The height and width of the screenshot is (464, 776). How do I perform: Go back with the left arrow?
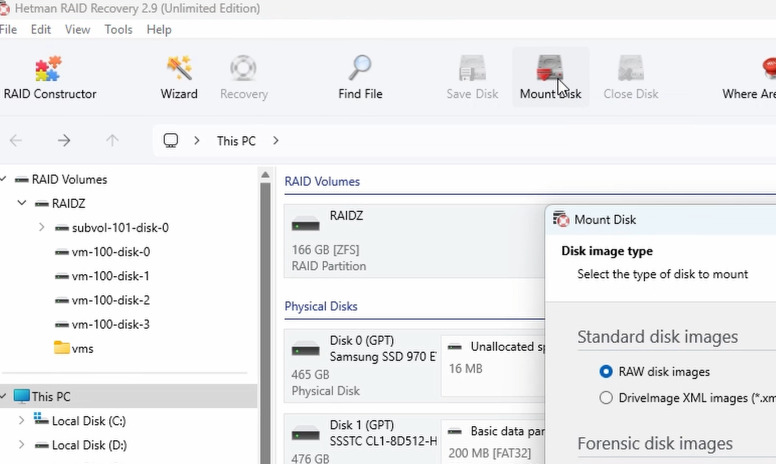click(x=16, y=141)
